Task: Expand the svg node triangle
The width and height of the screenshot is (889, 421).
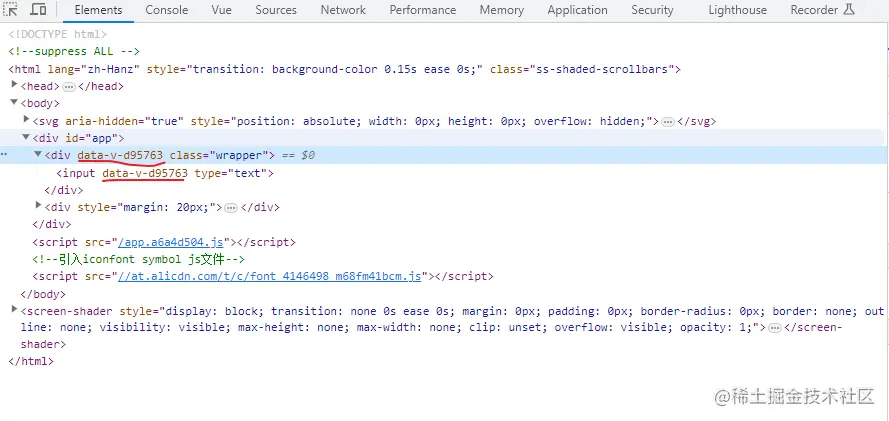Action: (26, 120)
